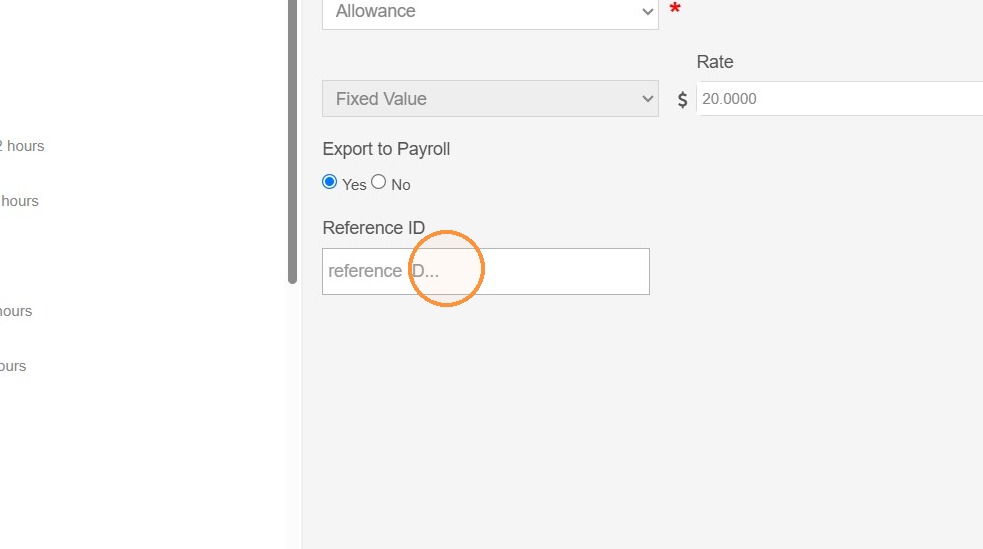Screen dimensions: 983x549
Task: Click the left panel's vertical scrollbar
Action: (292, 142)
